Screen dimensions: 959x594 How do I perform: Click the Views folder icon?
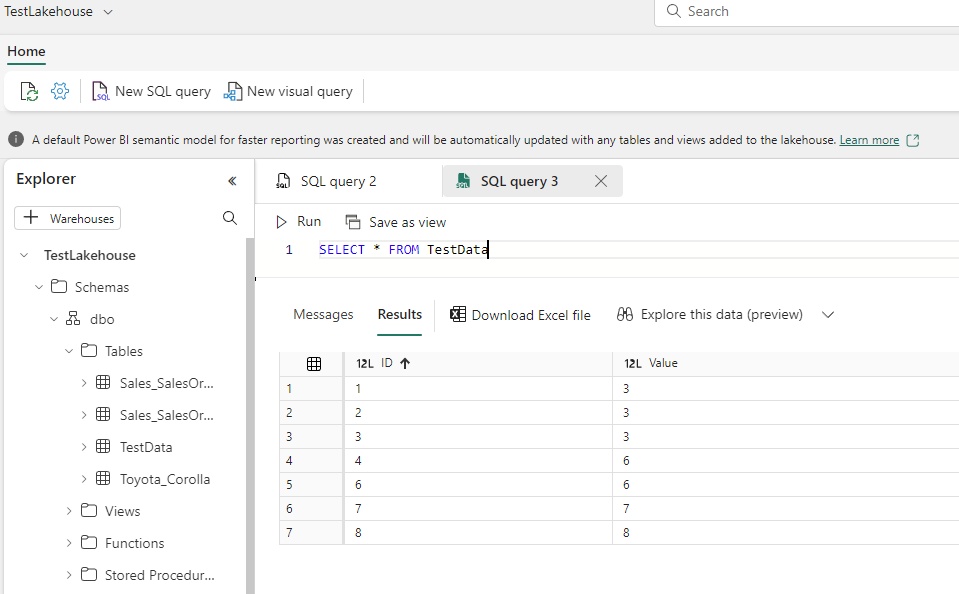[89, 510]
